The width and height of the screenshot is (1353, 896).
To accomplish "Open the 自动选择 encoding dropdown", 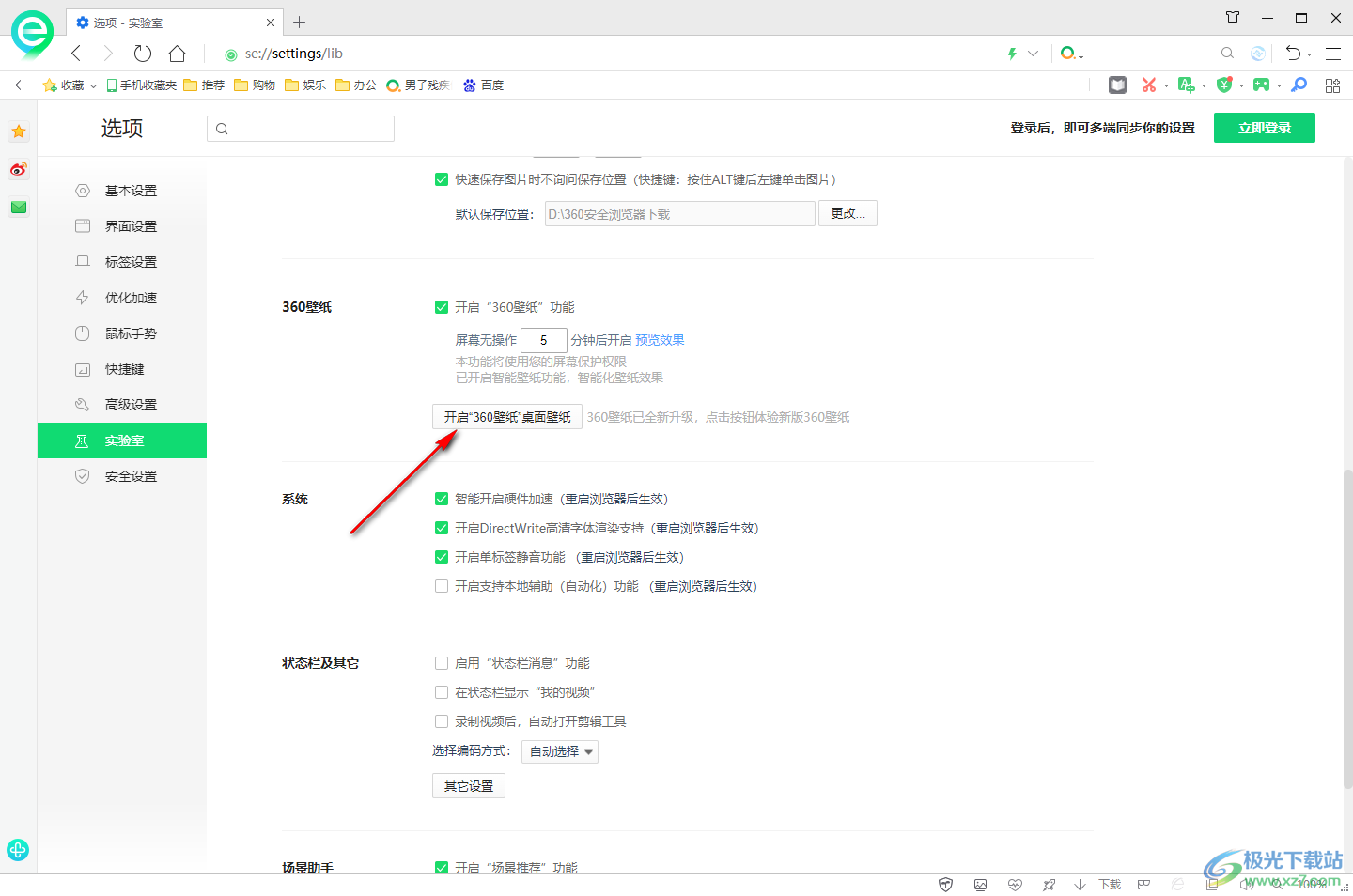I will 560,751.
